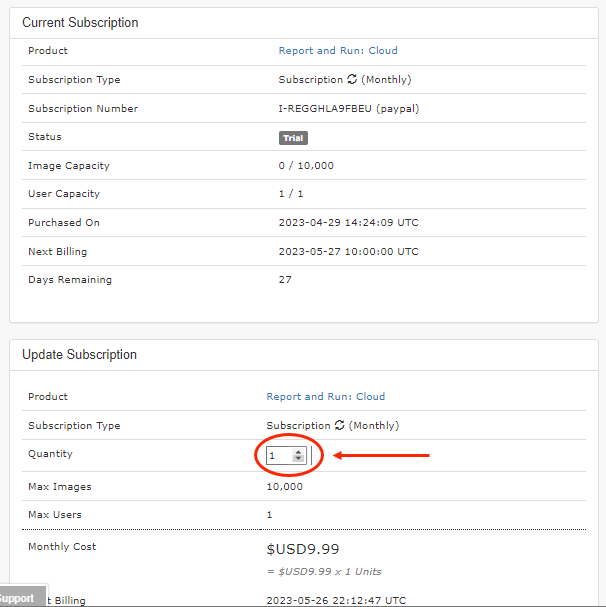Screen dimensions: 606x607
Task: Open Report and Run: Cloud link in Update Subscription
Action: tap(325, 397)
